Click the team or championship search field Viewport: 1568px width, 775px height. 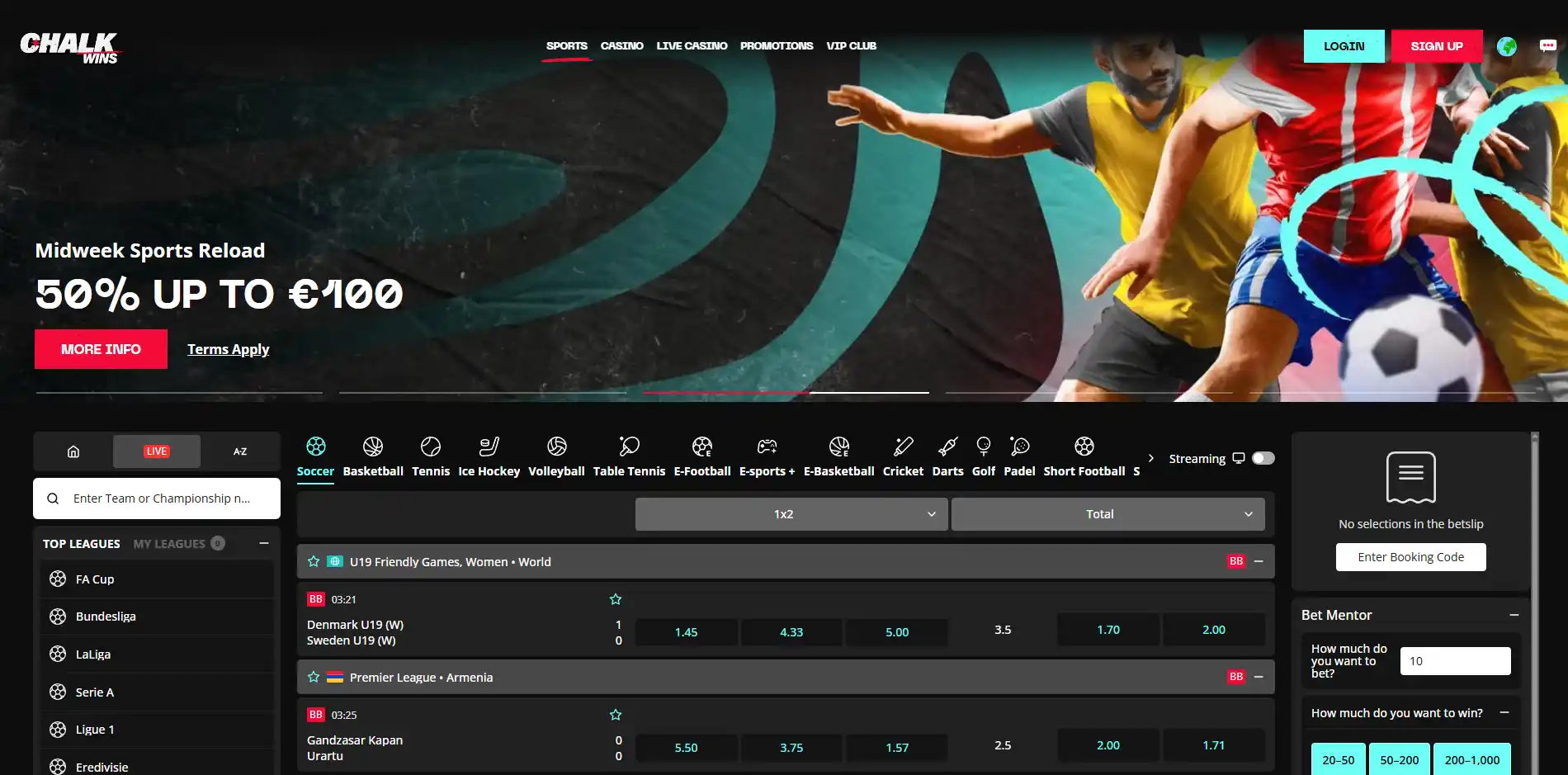157,499
